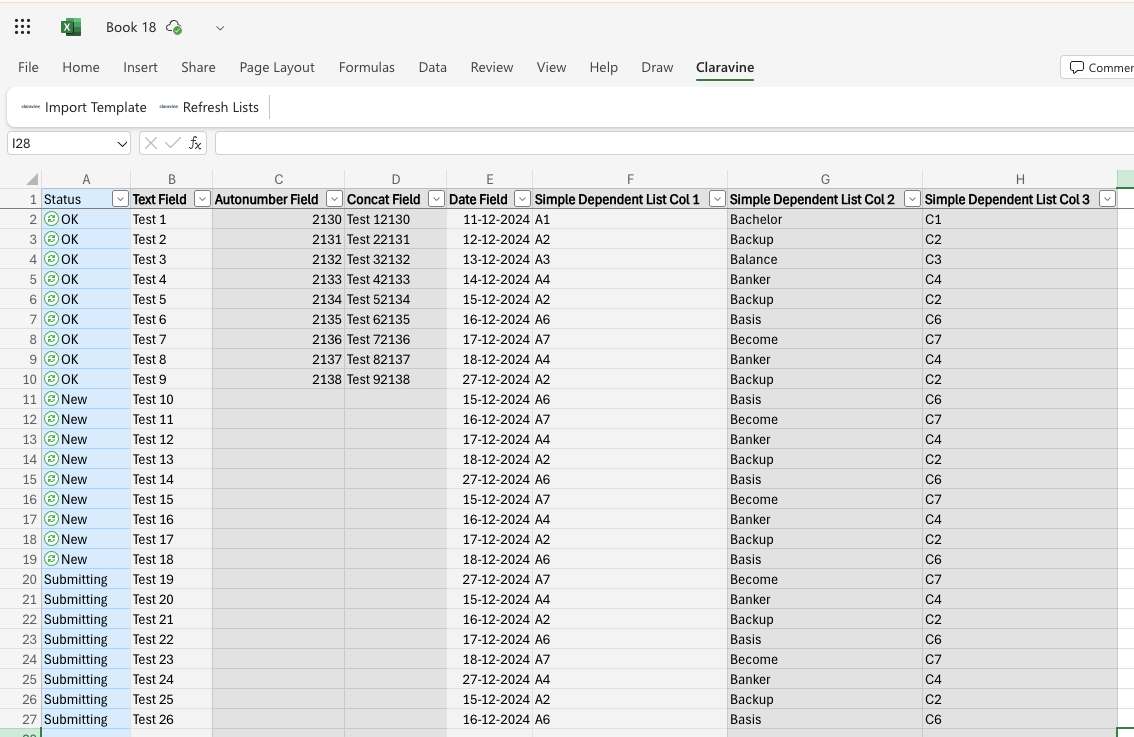The height and width of the screenshot is (737, 1134).
Task: Select the Status header cell
Action: click(x=86, y=199)
